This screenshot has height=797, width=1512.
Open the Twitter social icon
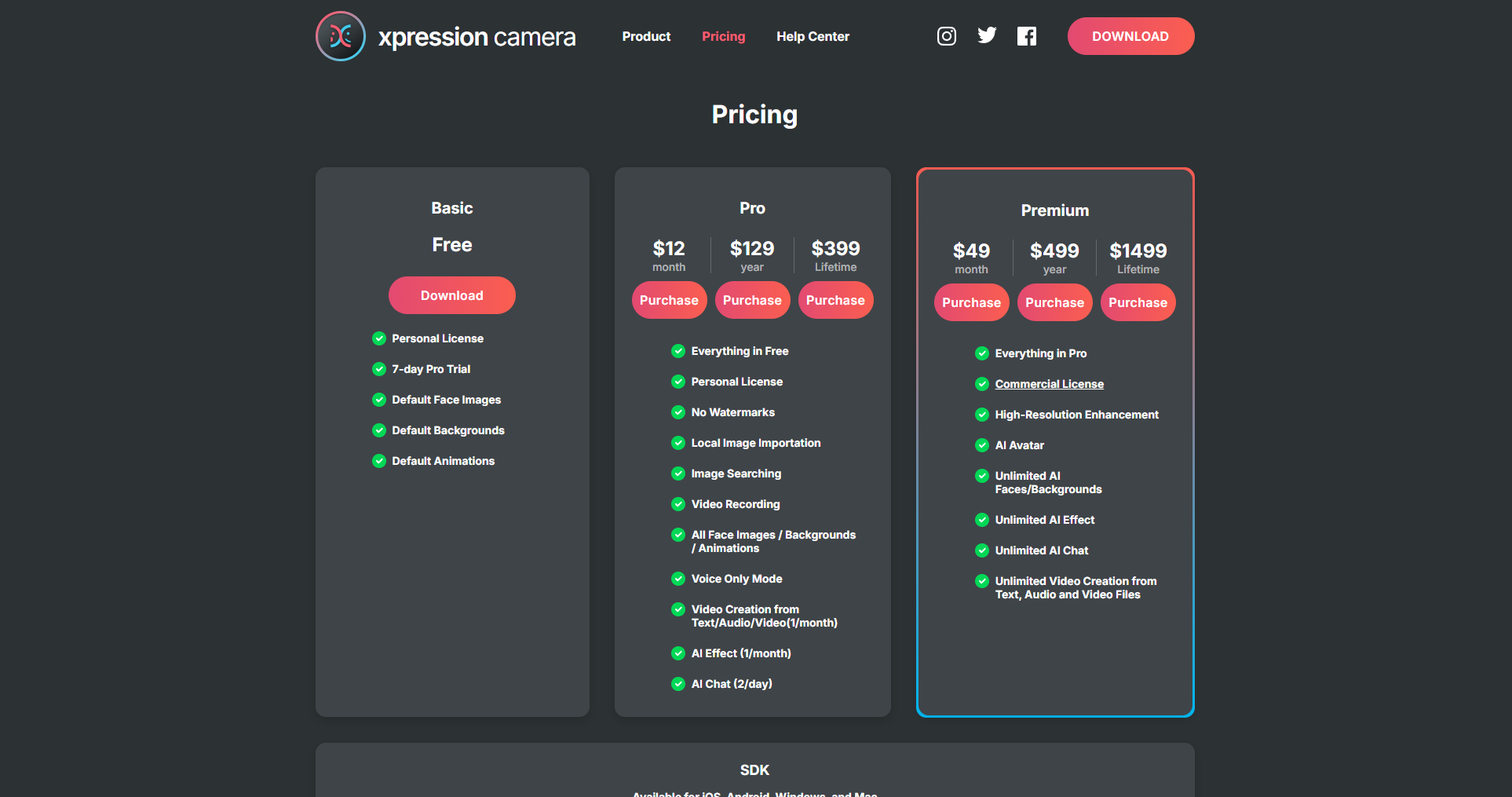coord(986,35)
